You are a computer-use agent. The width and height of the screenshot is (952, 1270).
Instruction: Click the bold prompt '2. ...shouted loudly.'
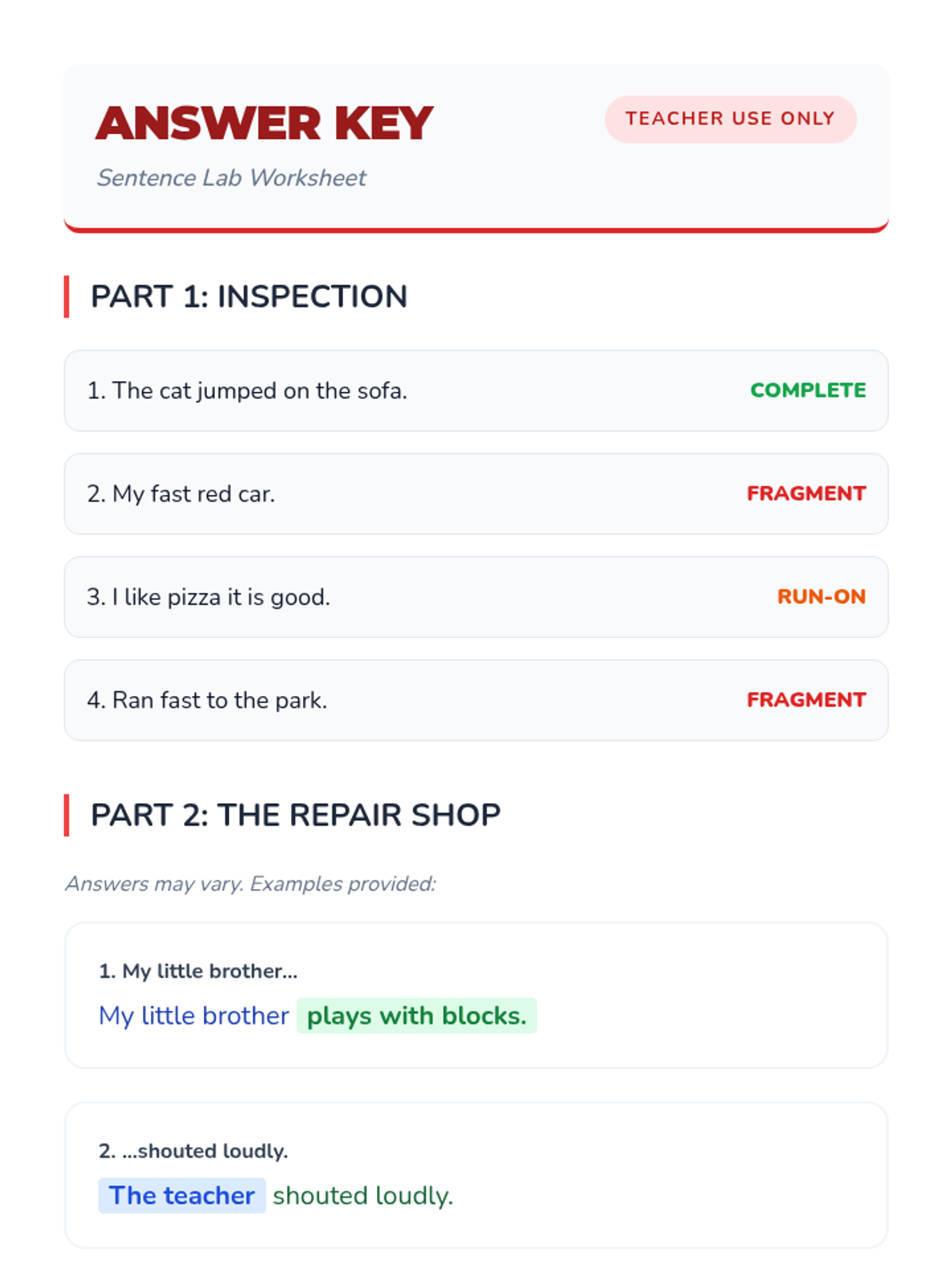pyautogui.click(x=193, y=1151)
